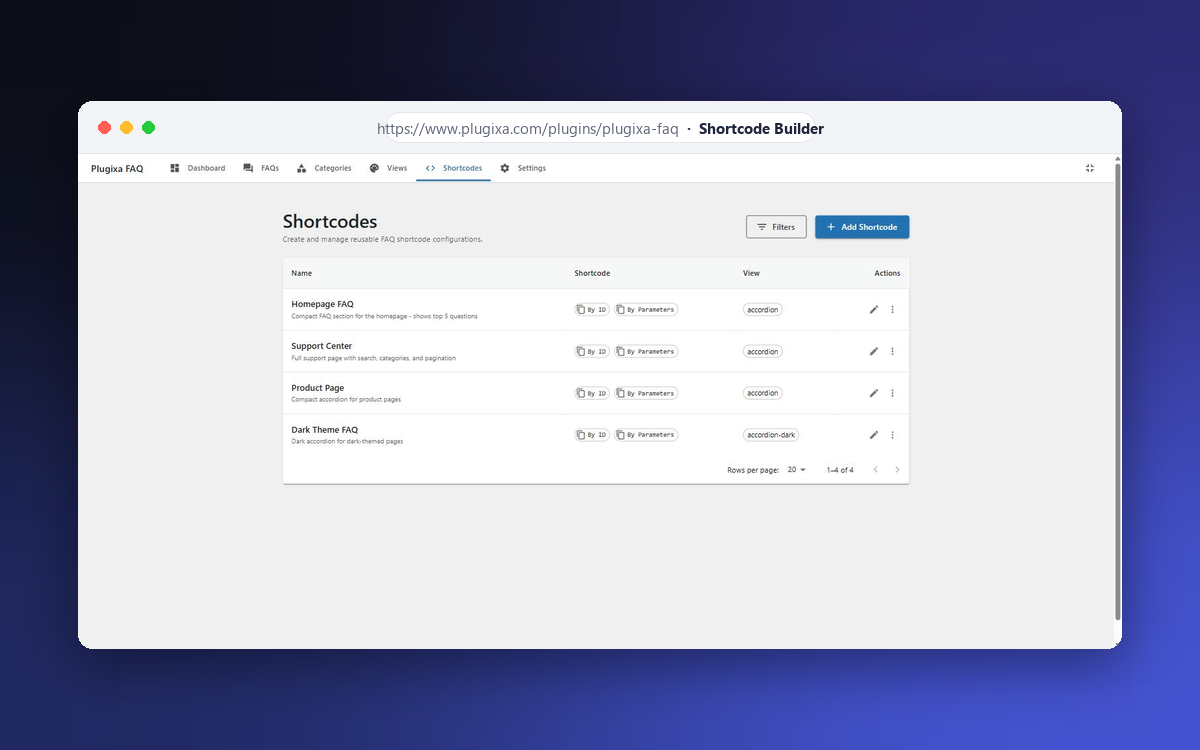Copy Homepage FAQ shortcode By Parameters
1200x750 pixels.
point(646,310)
